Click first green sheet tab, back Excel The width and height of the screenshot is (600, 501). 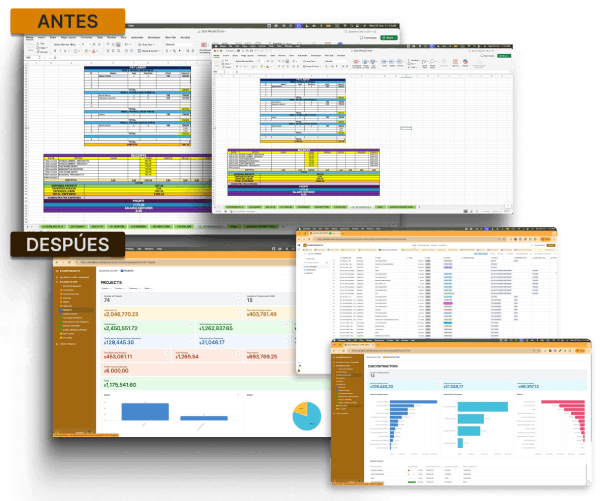[x=52, y=227]
